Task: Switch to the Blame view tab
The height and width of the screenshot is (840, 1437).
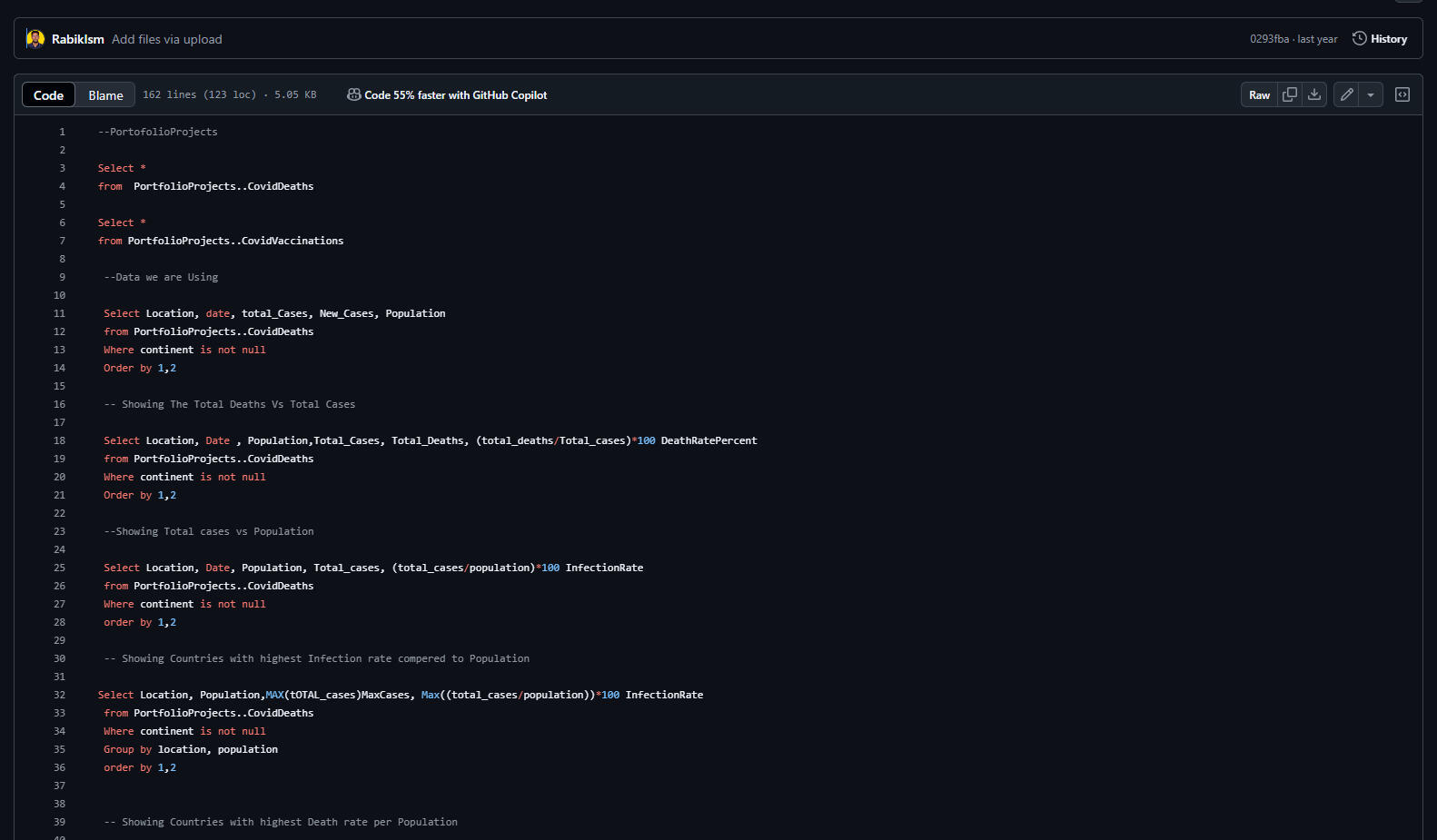Action: pyautogui.click(x=105, y=95)
